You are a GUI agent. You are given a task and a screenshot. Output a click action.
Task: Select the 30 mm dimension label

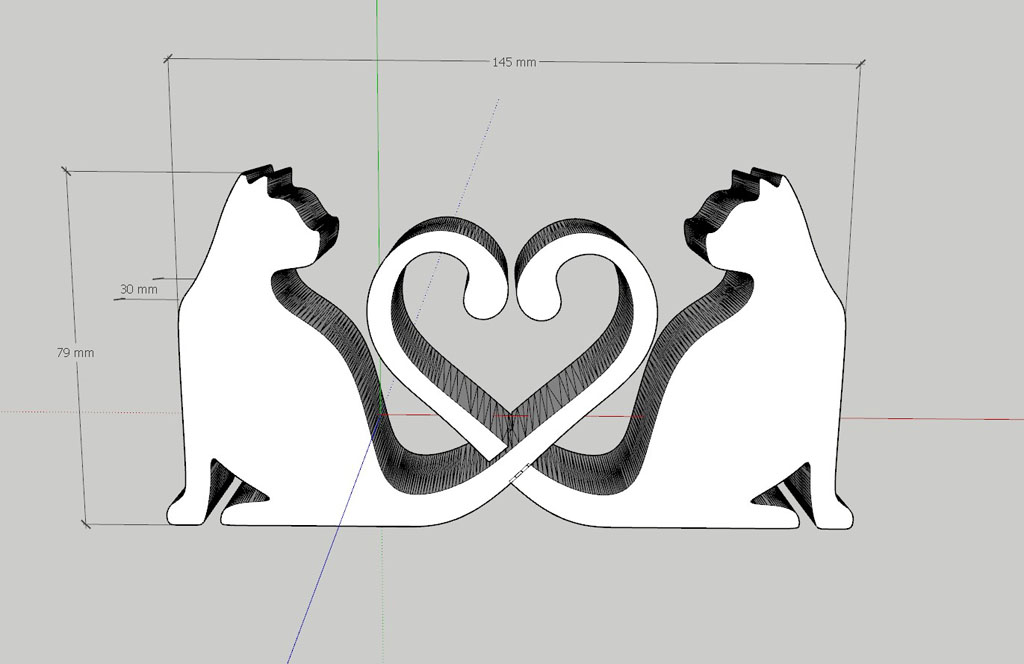(x=139, y=289)
